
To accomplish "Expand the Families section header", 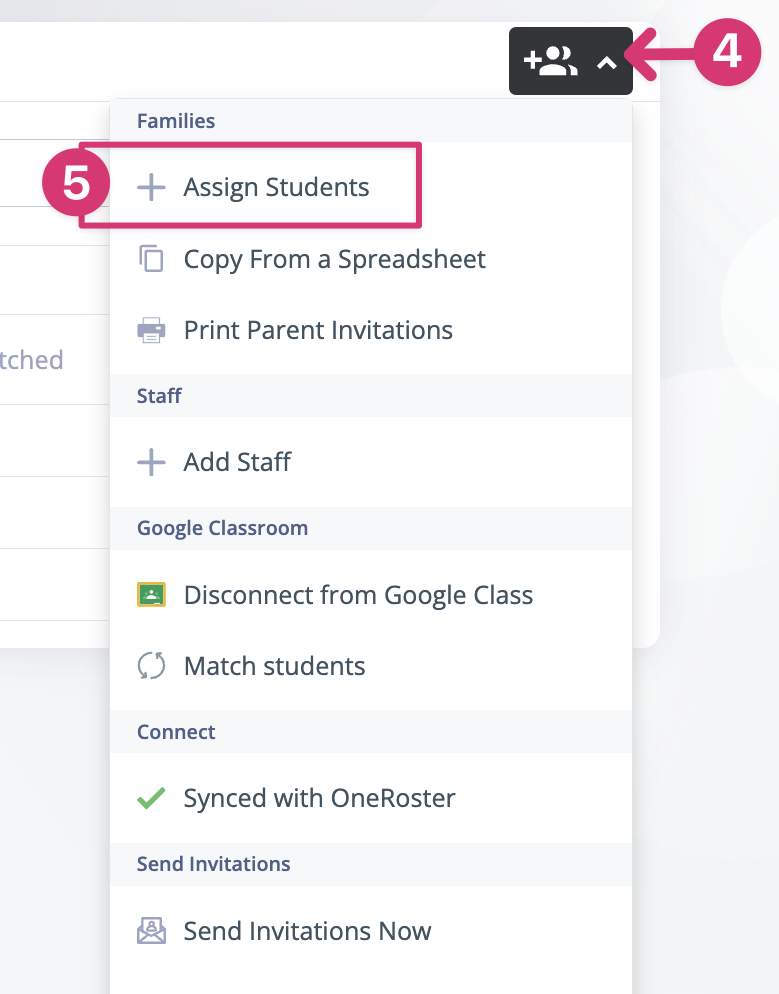I will tap(176, 121).
